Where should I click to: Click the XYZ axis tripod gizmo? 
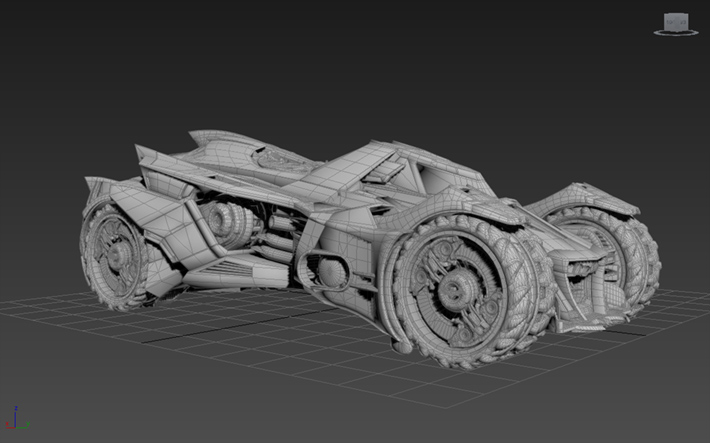(x=17, y=418)
